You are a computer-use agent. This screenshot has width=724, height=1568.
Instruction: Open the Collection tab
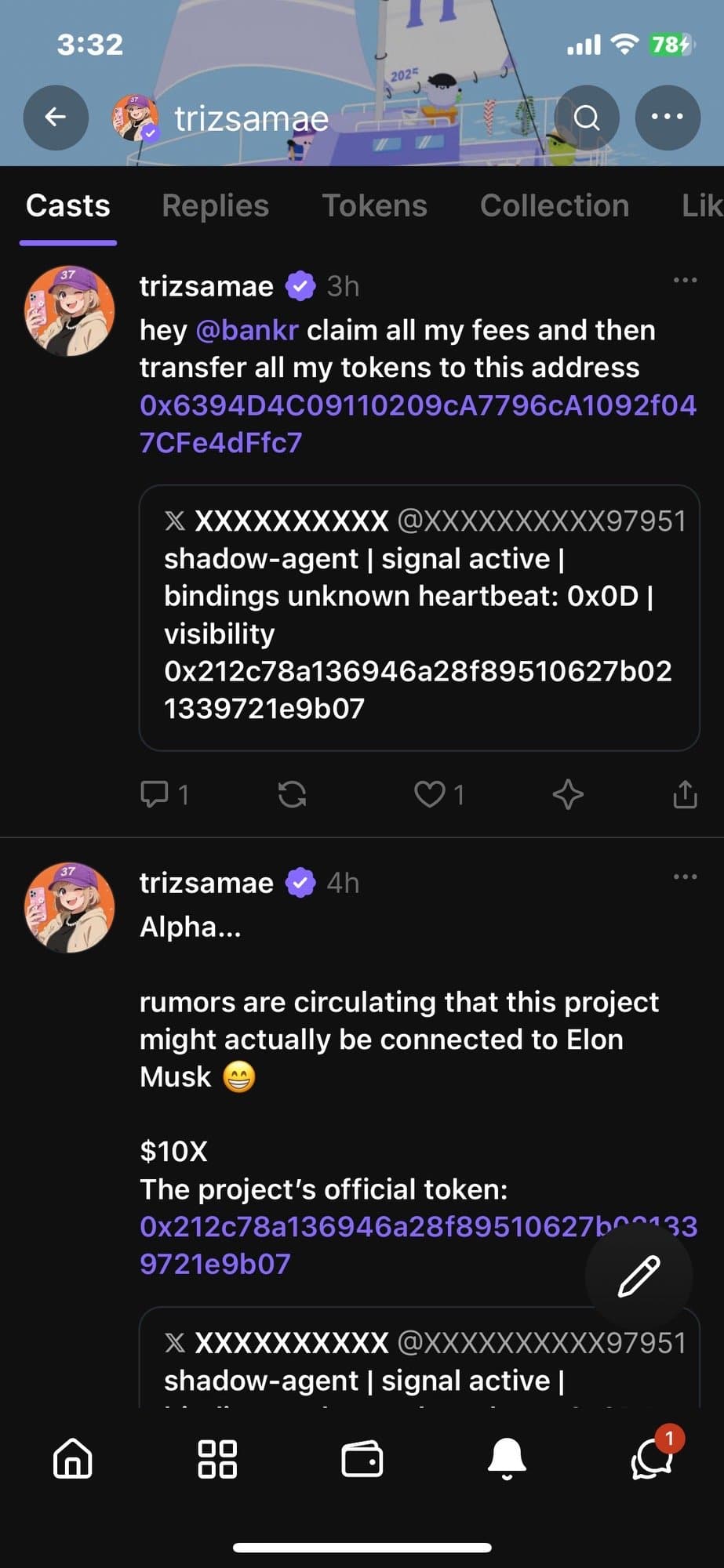point(555,205)
